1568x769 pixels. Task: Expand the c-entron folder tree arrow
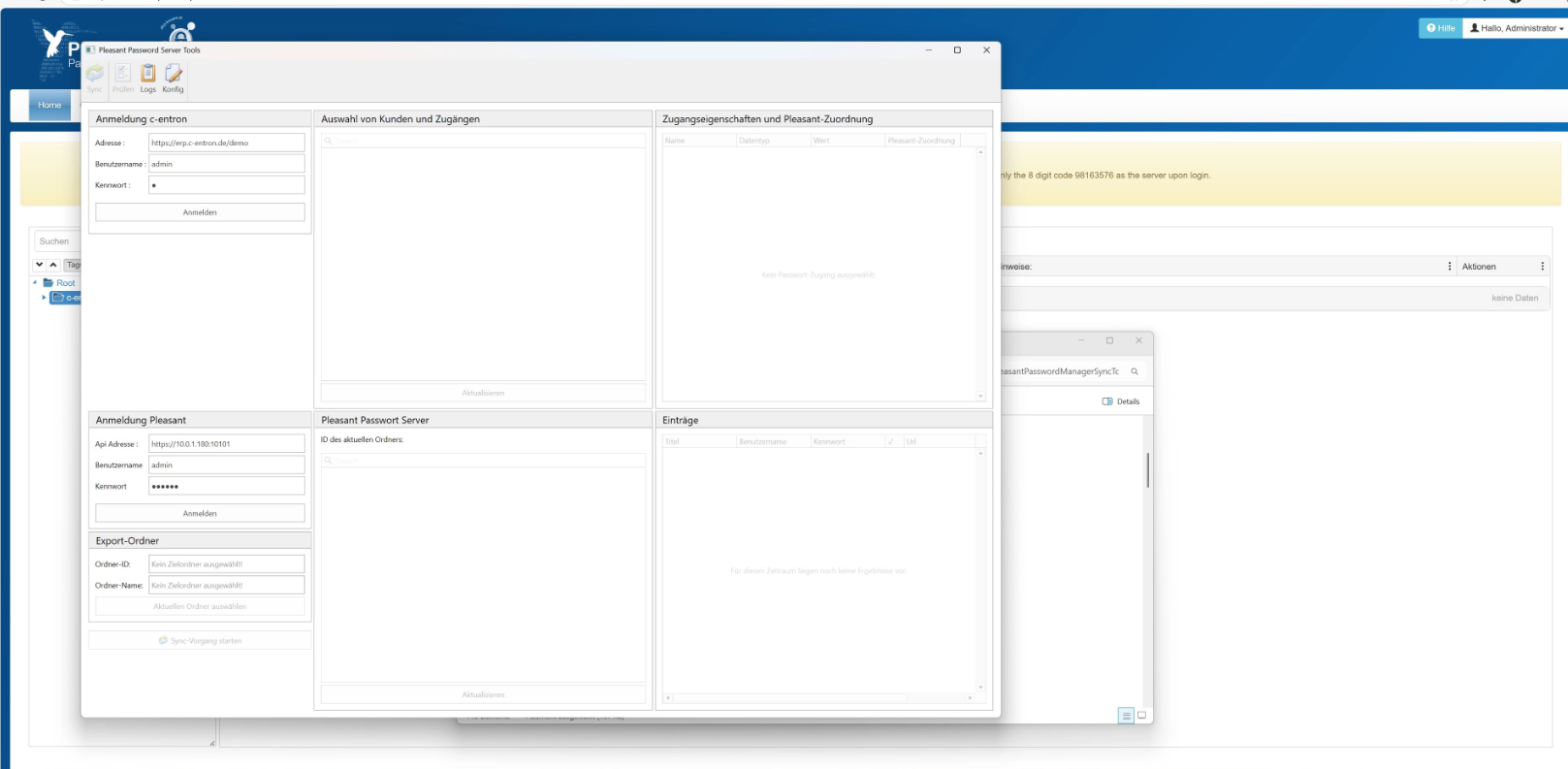(x=44, y=298)
